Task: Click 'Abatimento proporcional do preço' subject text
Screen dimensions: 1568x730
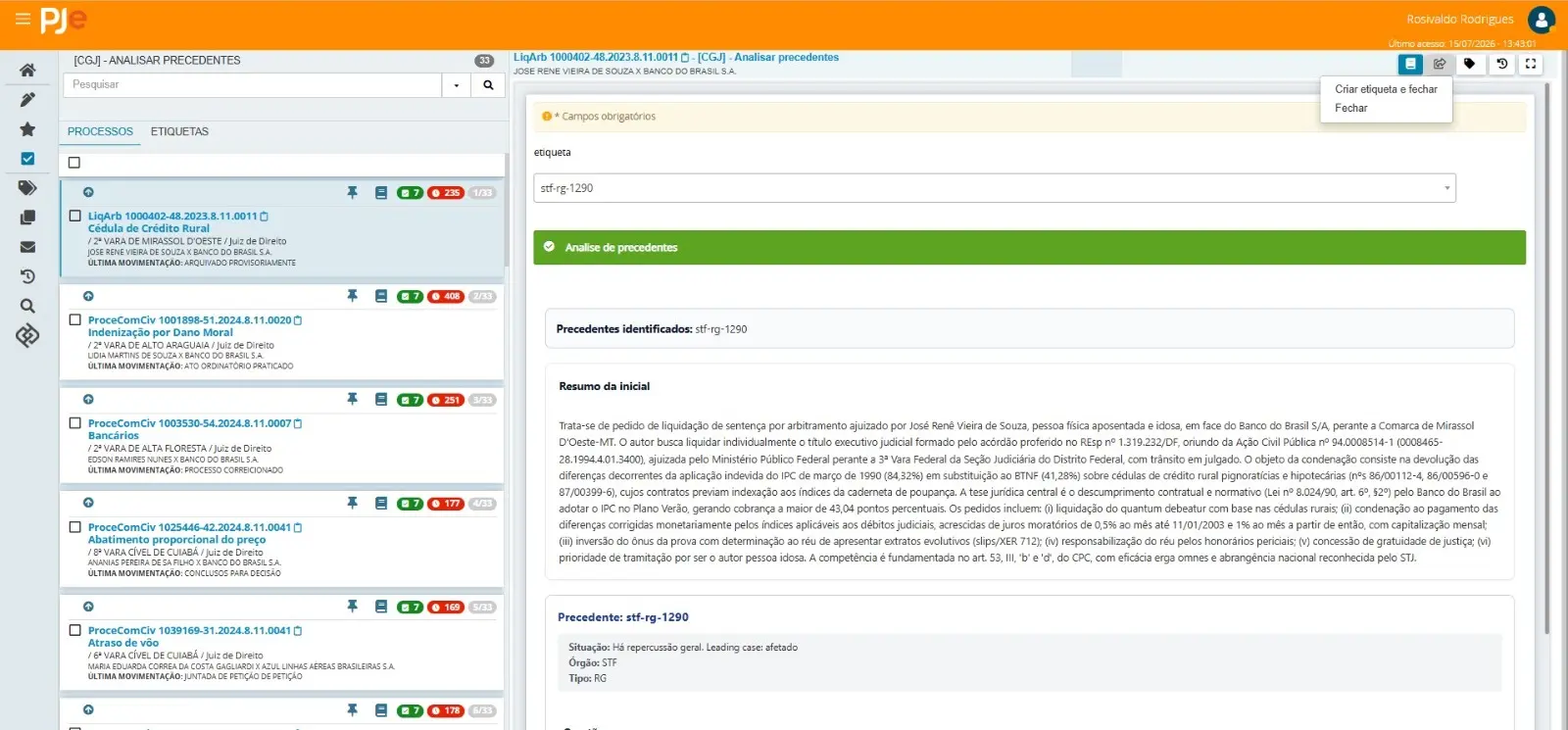Action: point(176,540)
